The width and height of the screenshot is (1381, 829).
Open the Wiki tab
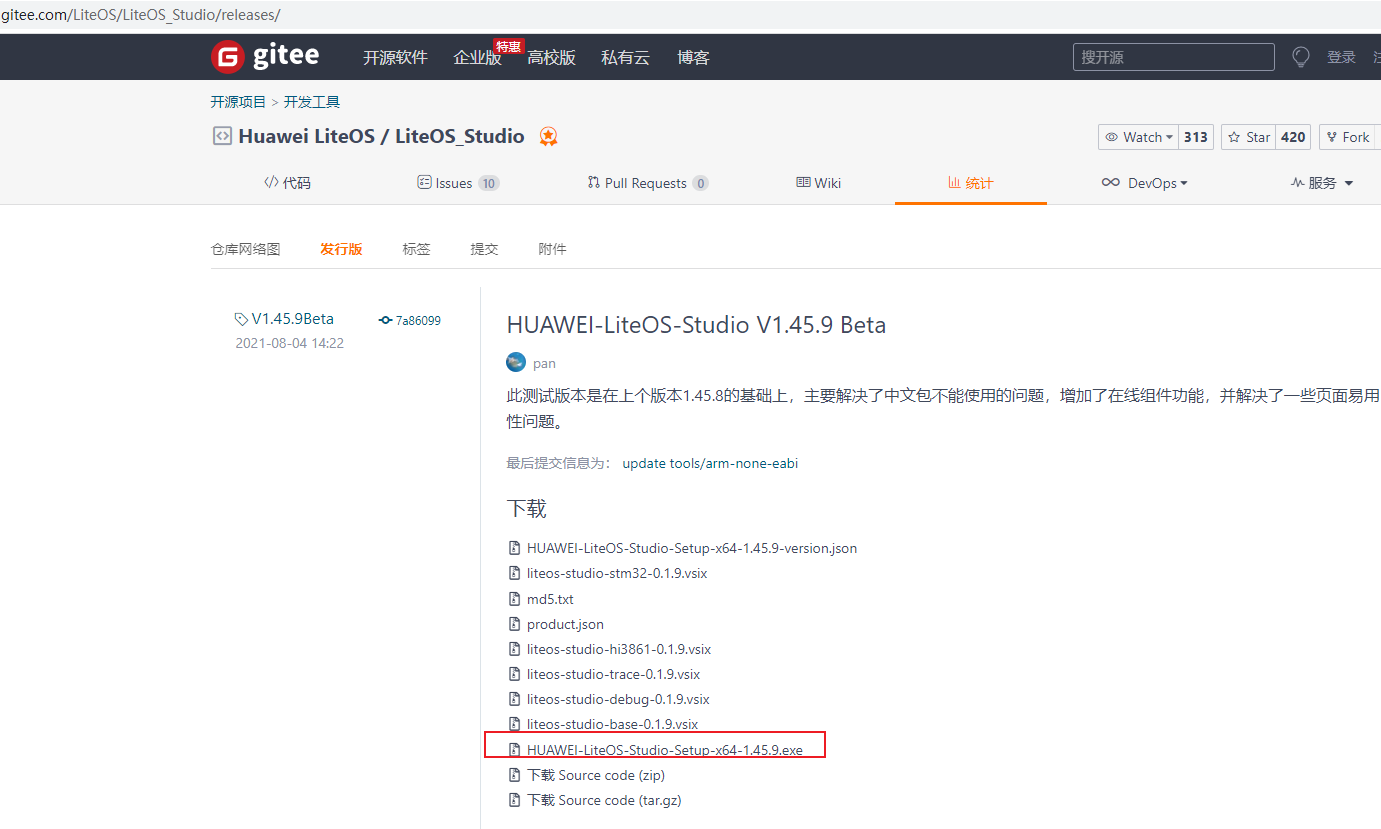818,183
